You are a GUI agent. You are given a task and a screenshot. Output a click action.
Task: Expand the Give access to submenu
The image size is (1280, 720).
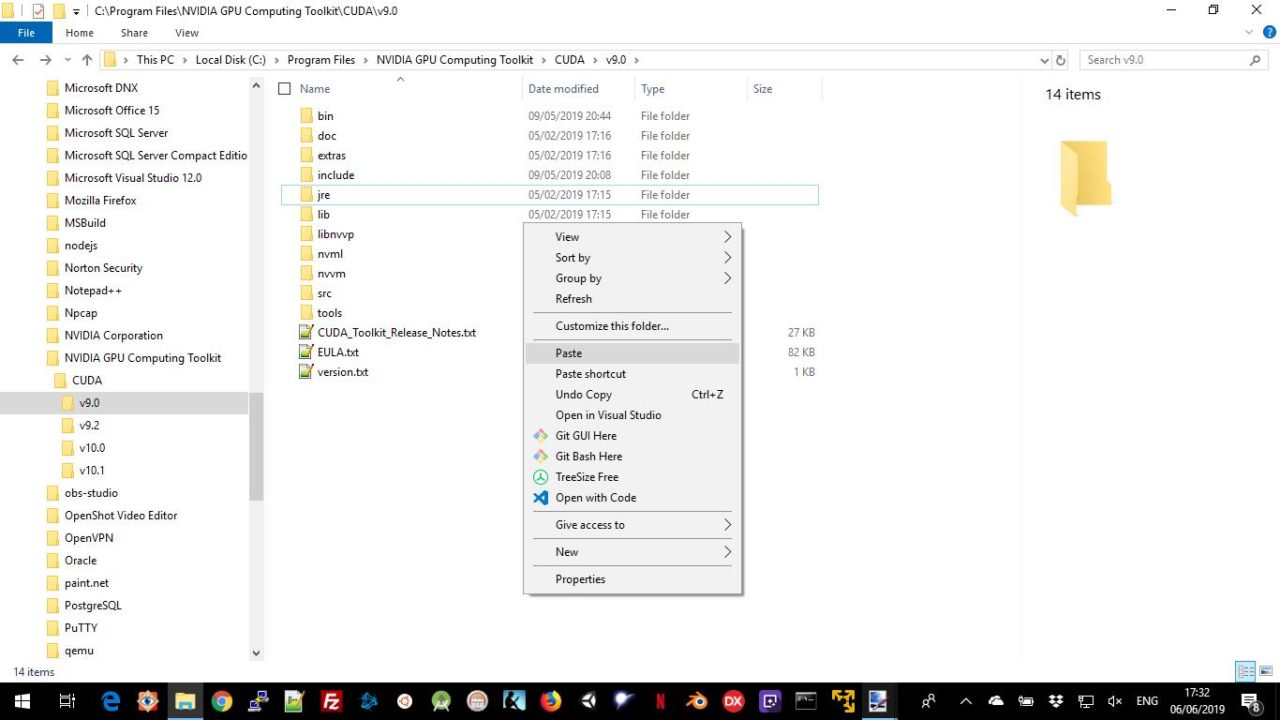tap(632, 525)
